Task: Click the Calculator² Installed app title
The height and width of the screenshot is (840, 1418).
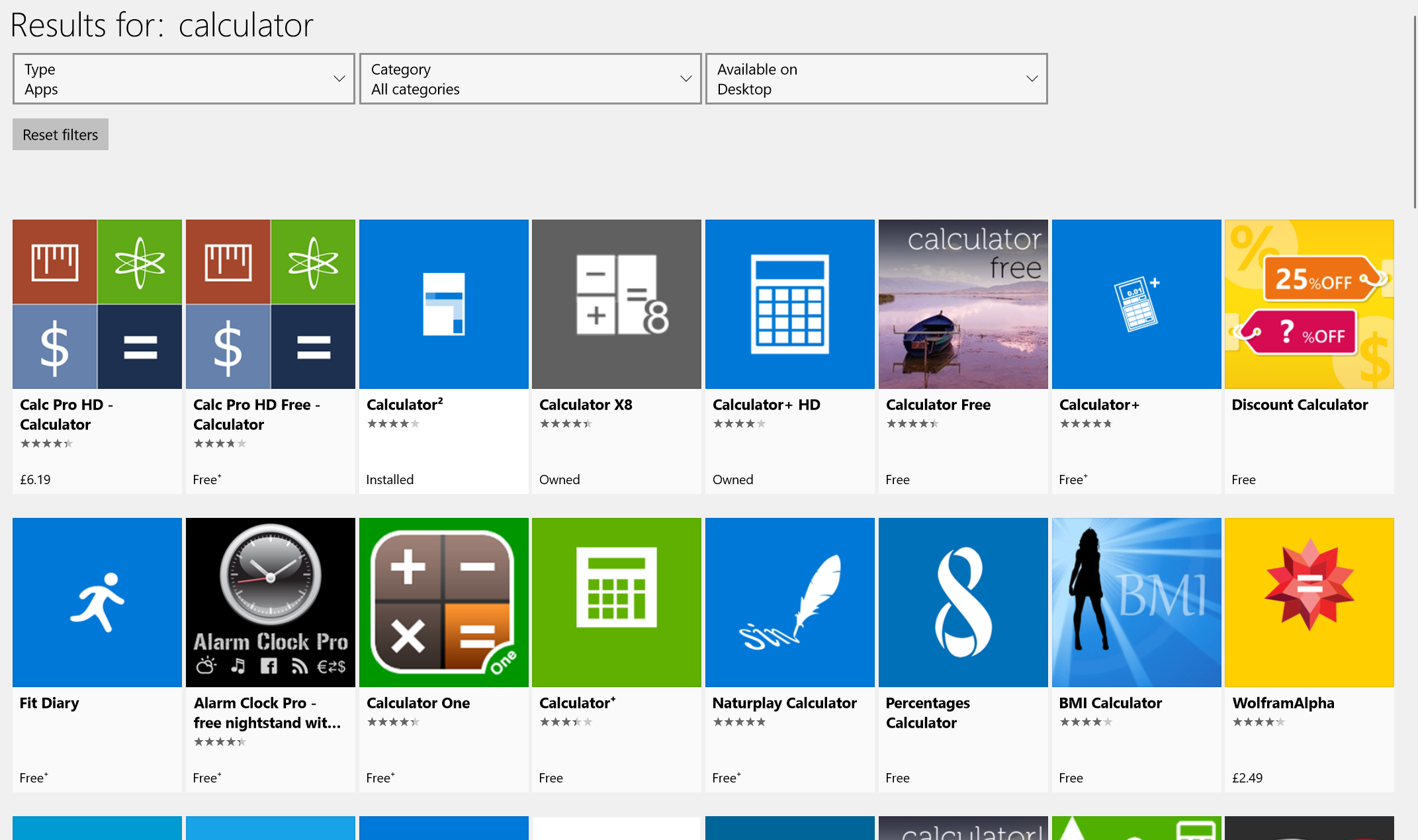Action: (x=404, y=404)
